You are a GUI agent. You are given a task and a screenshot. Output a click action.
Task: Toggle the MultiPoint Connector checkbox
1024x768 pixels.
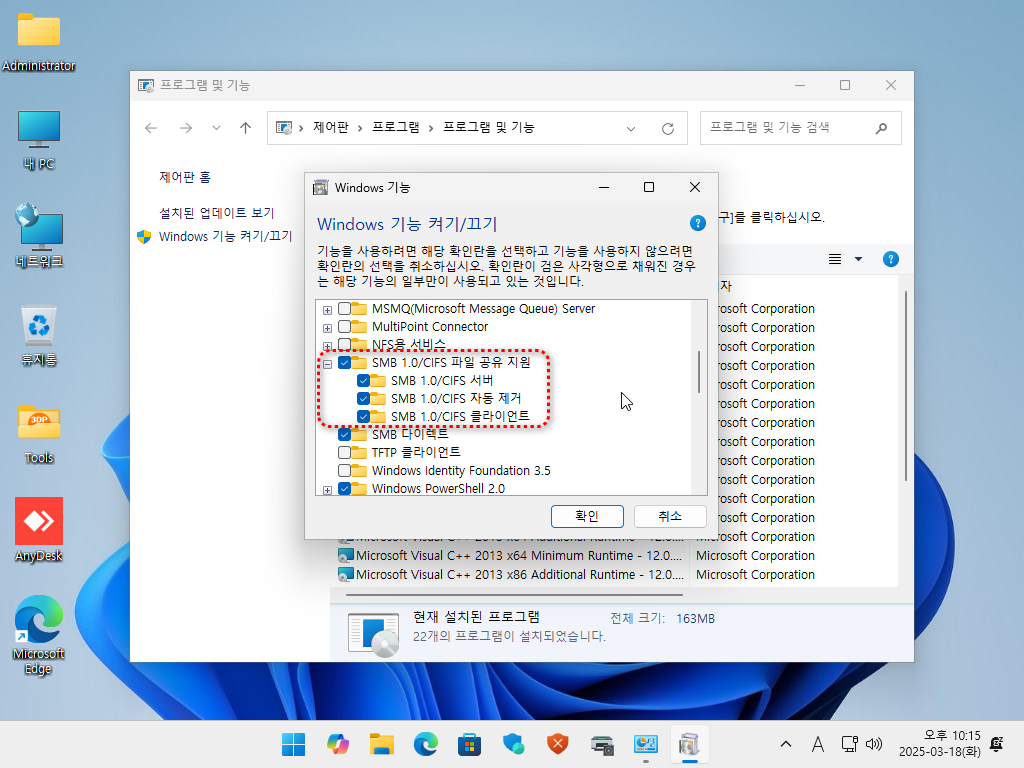click(x=345, y=327)
